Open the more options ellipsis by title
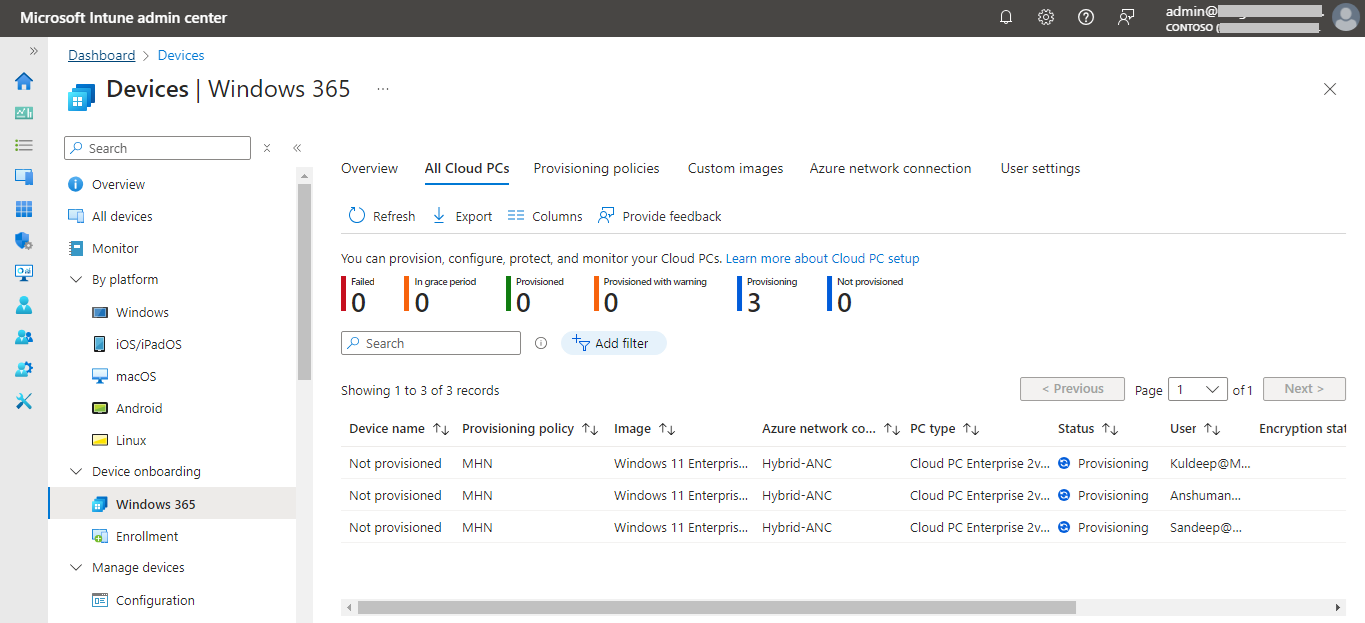The width and height of the screenshot is (1365, 623). click(x=382, y=89)
